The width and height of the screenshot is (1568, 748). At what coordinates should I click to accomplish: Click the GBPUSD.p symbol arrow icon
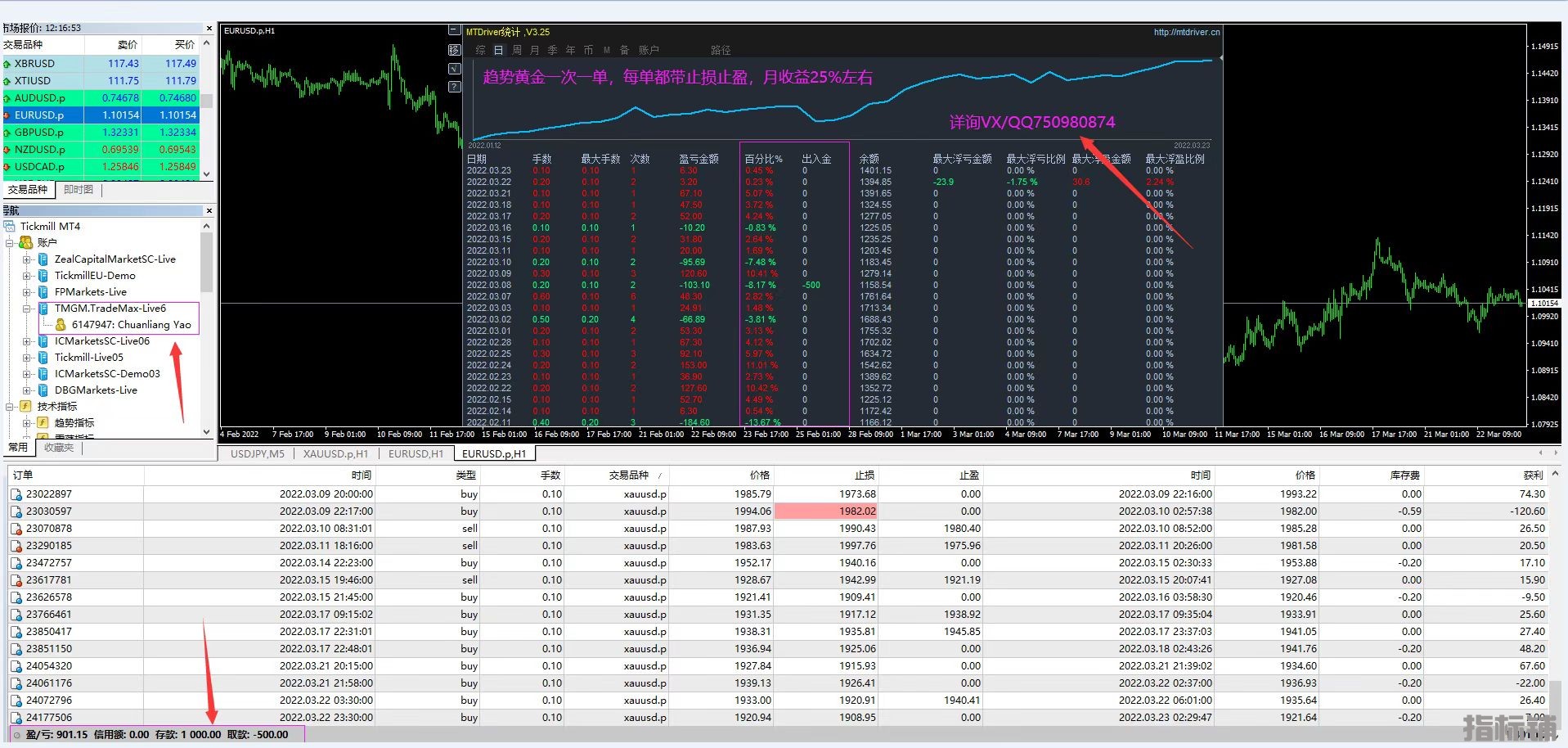click(7, 133)
